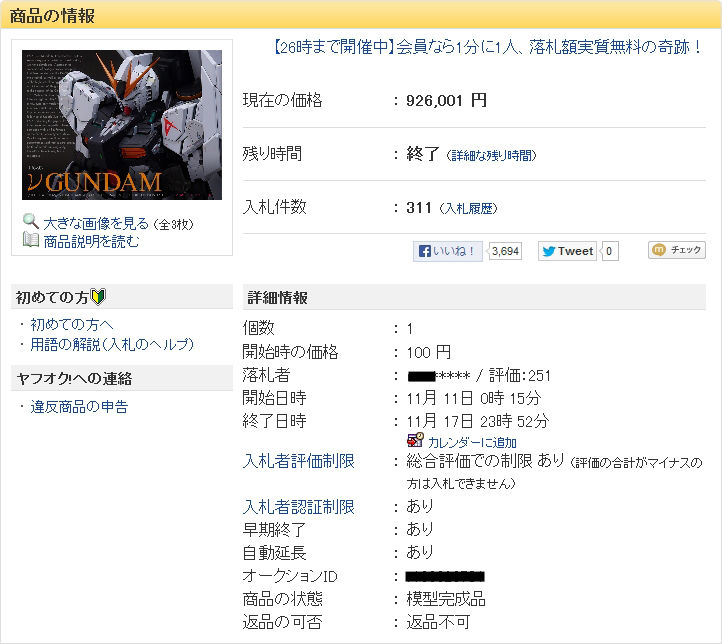
Task: Open the Gundam product thumbnail image
Action: pyautogui.click(x=122, y=125)
